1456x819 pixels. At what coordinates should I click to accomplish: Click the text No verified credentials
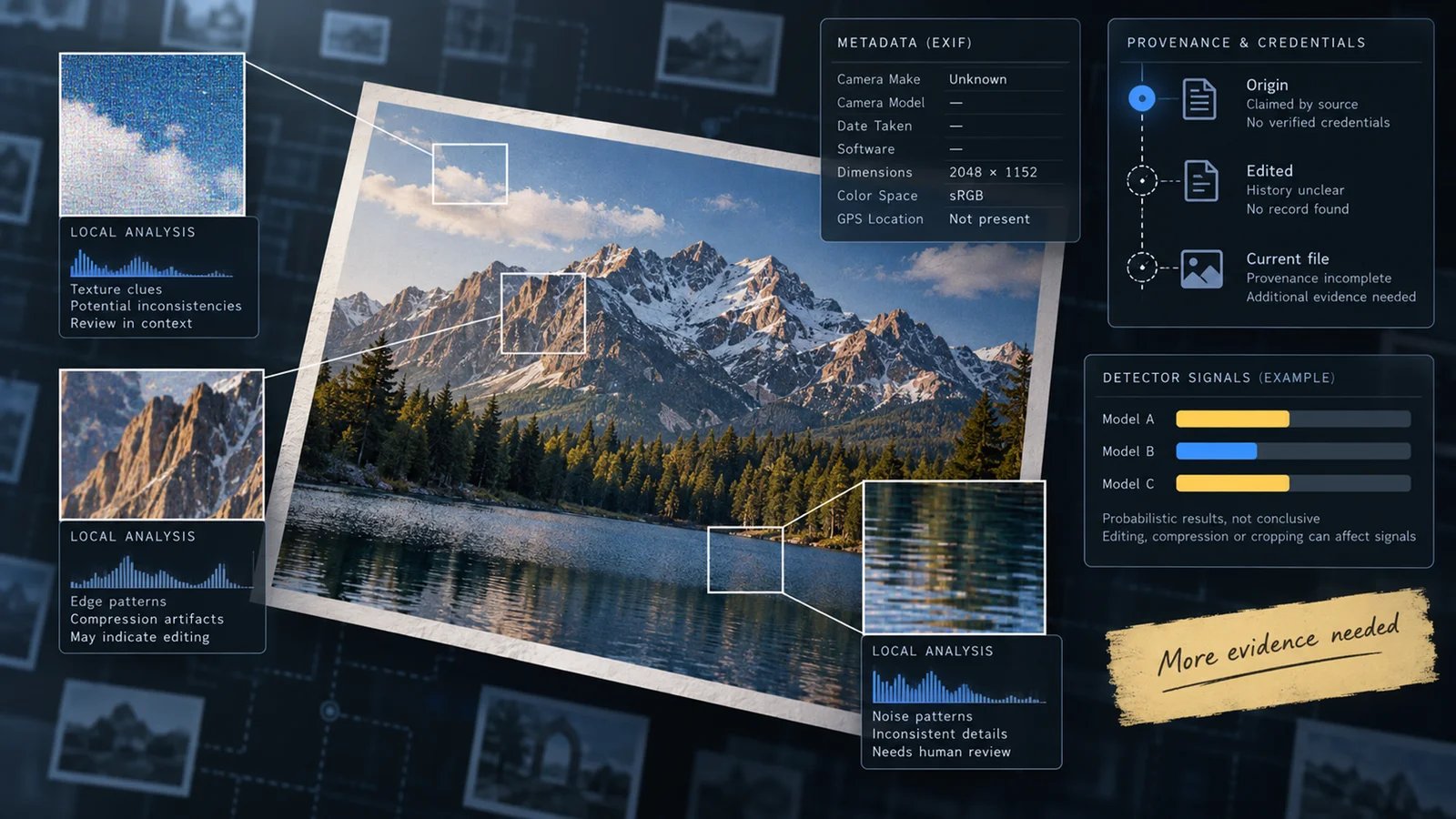pyautogui.click(x=1318, y=123)
